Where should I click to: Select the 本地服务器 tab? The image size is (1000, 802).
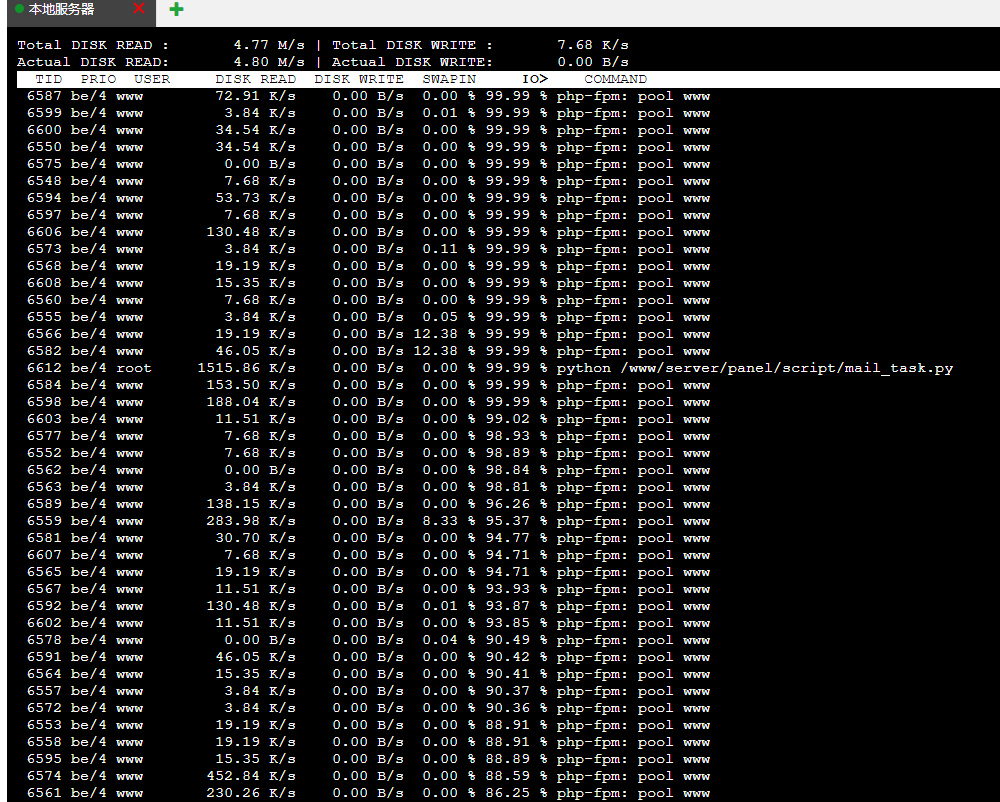[x=61, y=9]
